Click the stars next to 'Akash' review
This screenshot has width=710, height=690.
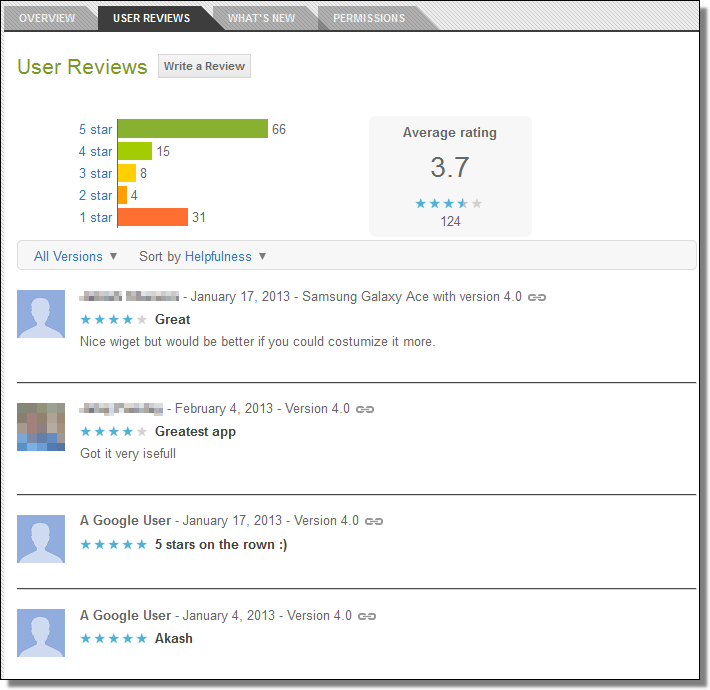coord(114,638)
